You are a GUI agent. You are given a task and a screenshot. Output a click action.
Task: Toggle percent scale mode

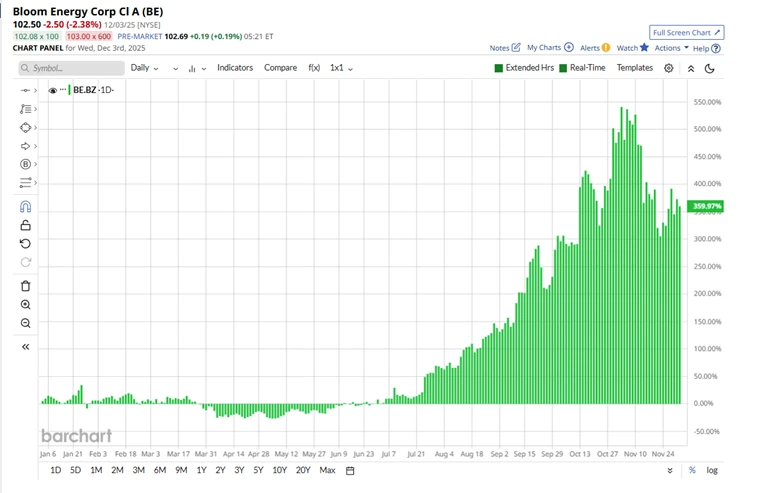click(x=692, y=470)
